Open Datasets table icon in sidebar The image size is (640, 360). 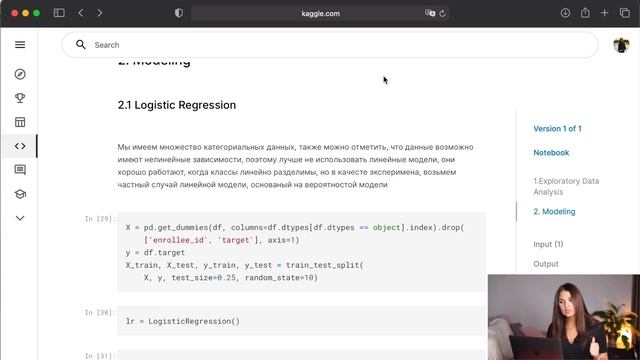tap(20, 122)
